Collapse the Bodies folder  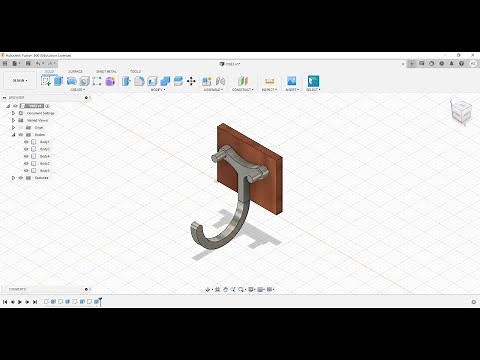tap(13, 135)
